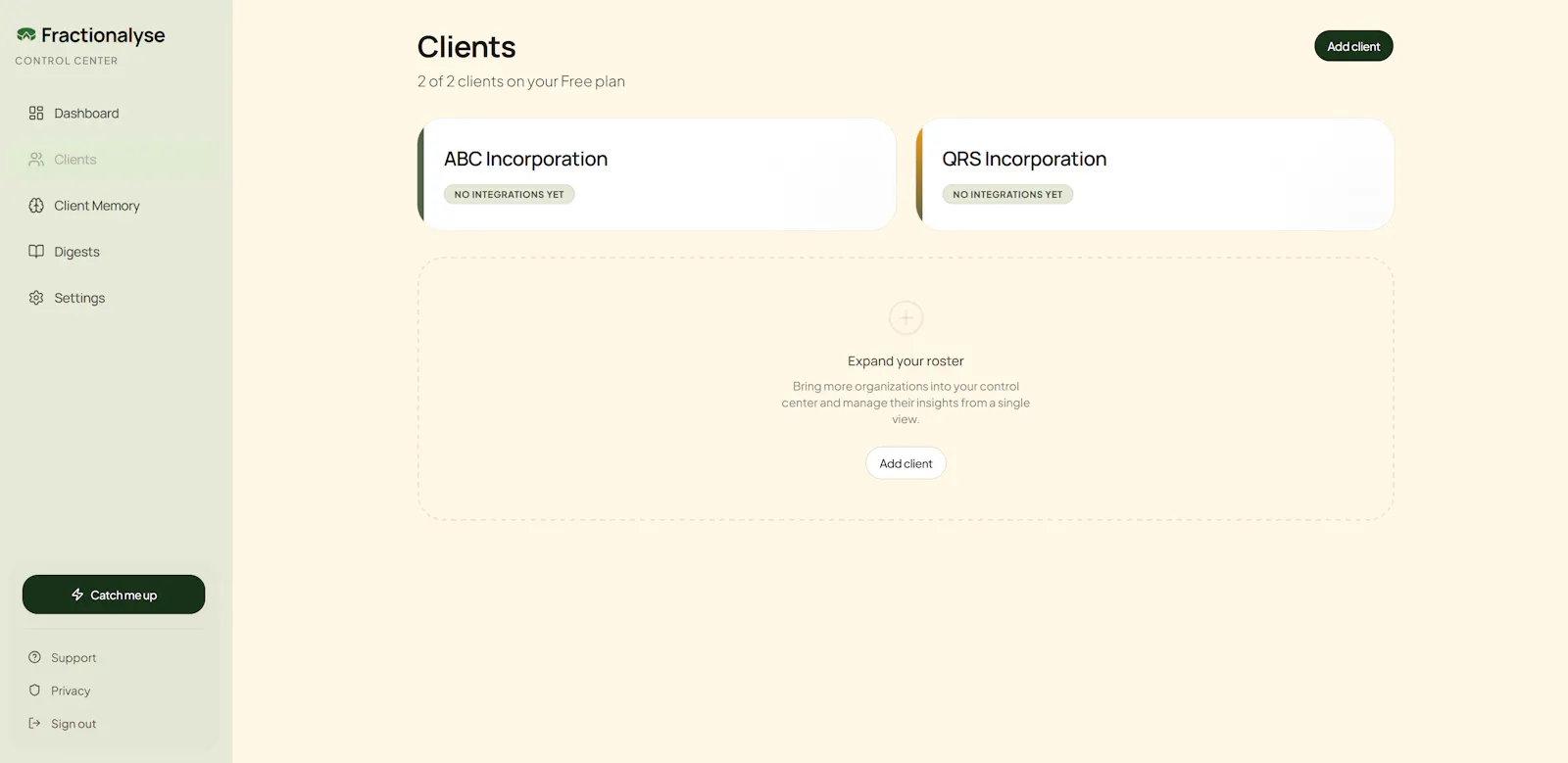Select the Clients sidebar label

point(75,160)
